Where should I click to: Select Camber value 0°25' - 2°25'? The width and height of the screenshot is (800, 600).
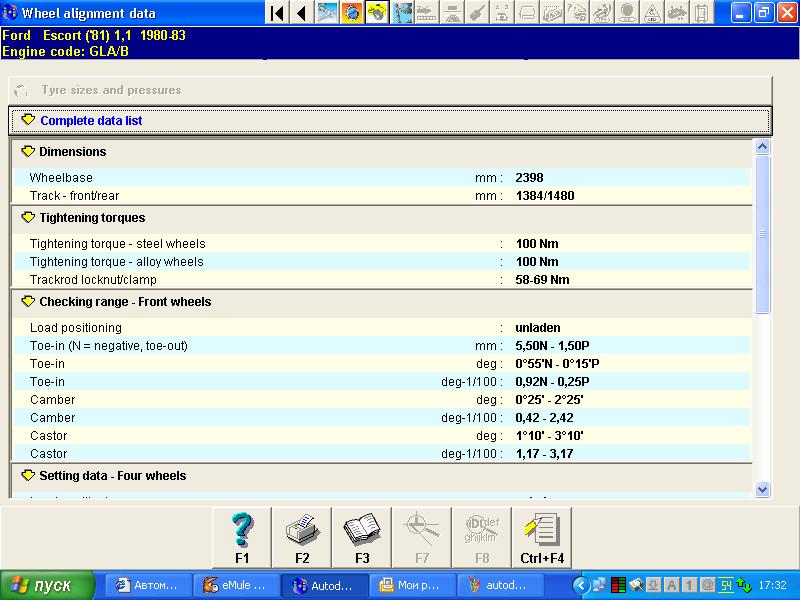tap(549, 399)
